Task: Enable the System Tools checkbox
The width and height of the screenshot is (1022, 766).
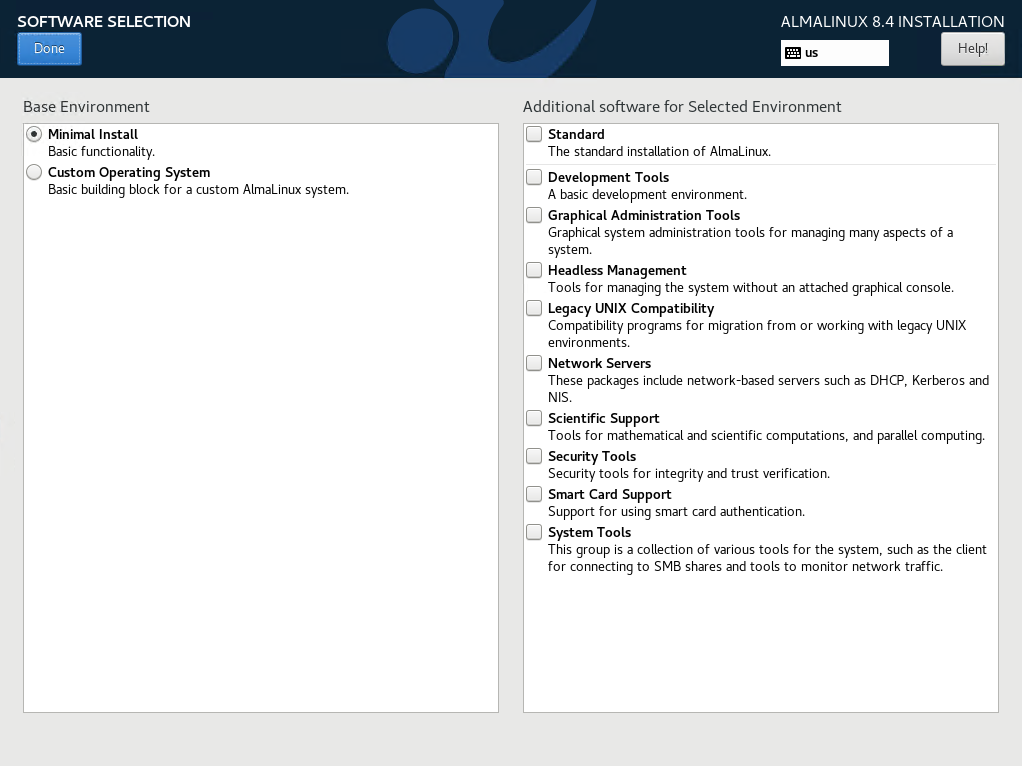Action: point(534,532)
